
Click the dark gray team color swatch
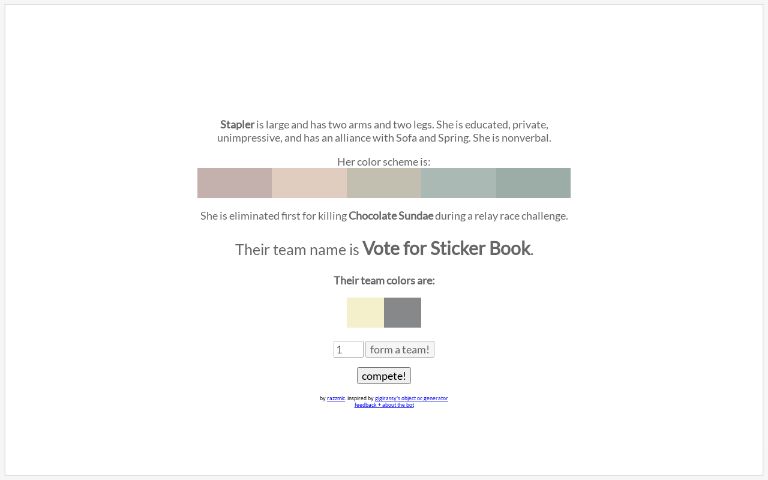pos(402,312)
